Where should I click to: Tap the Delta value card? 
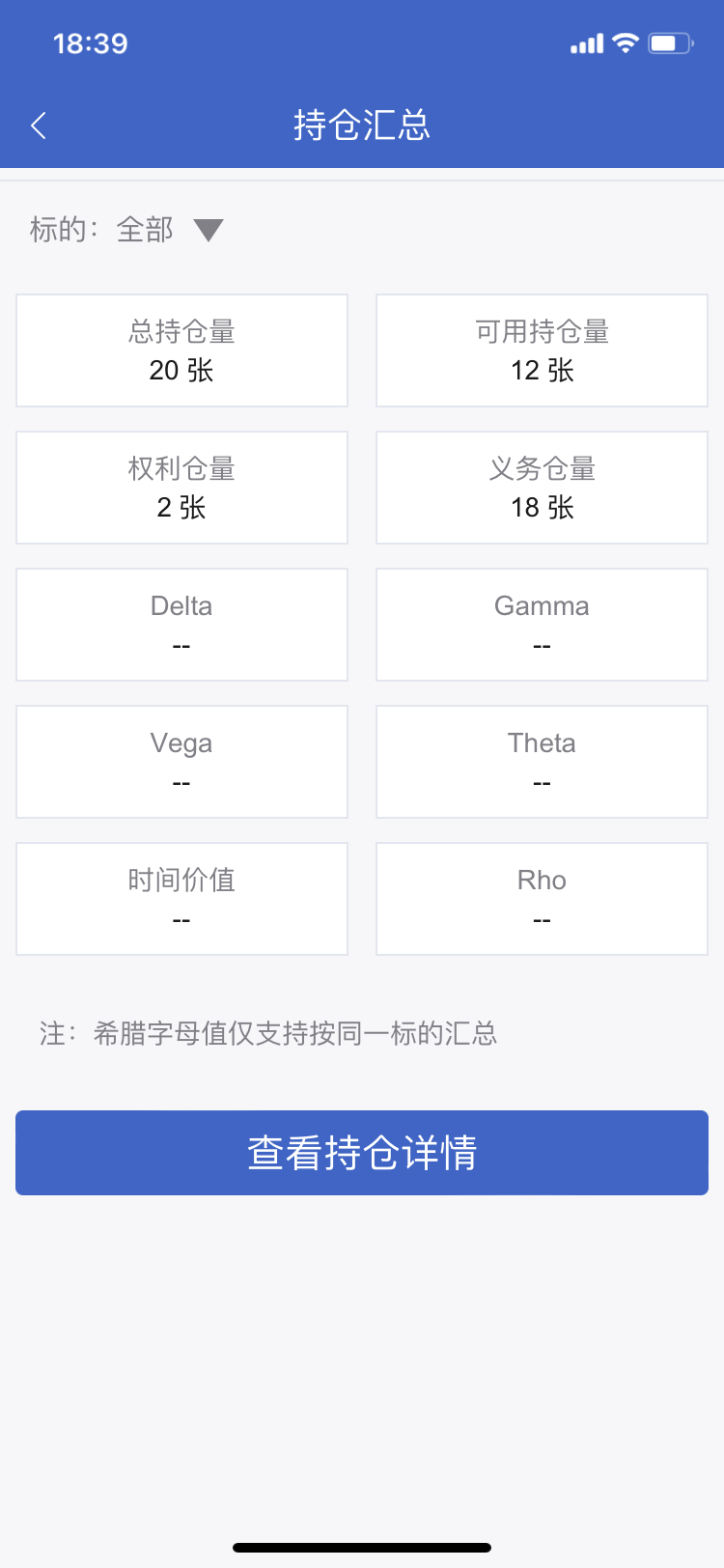pyautogui.click(x=181, y=625)
